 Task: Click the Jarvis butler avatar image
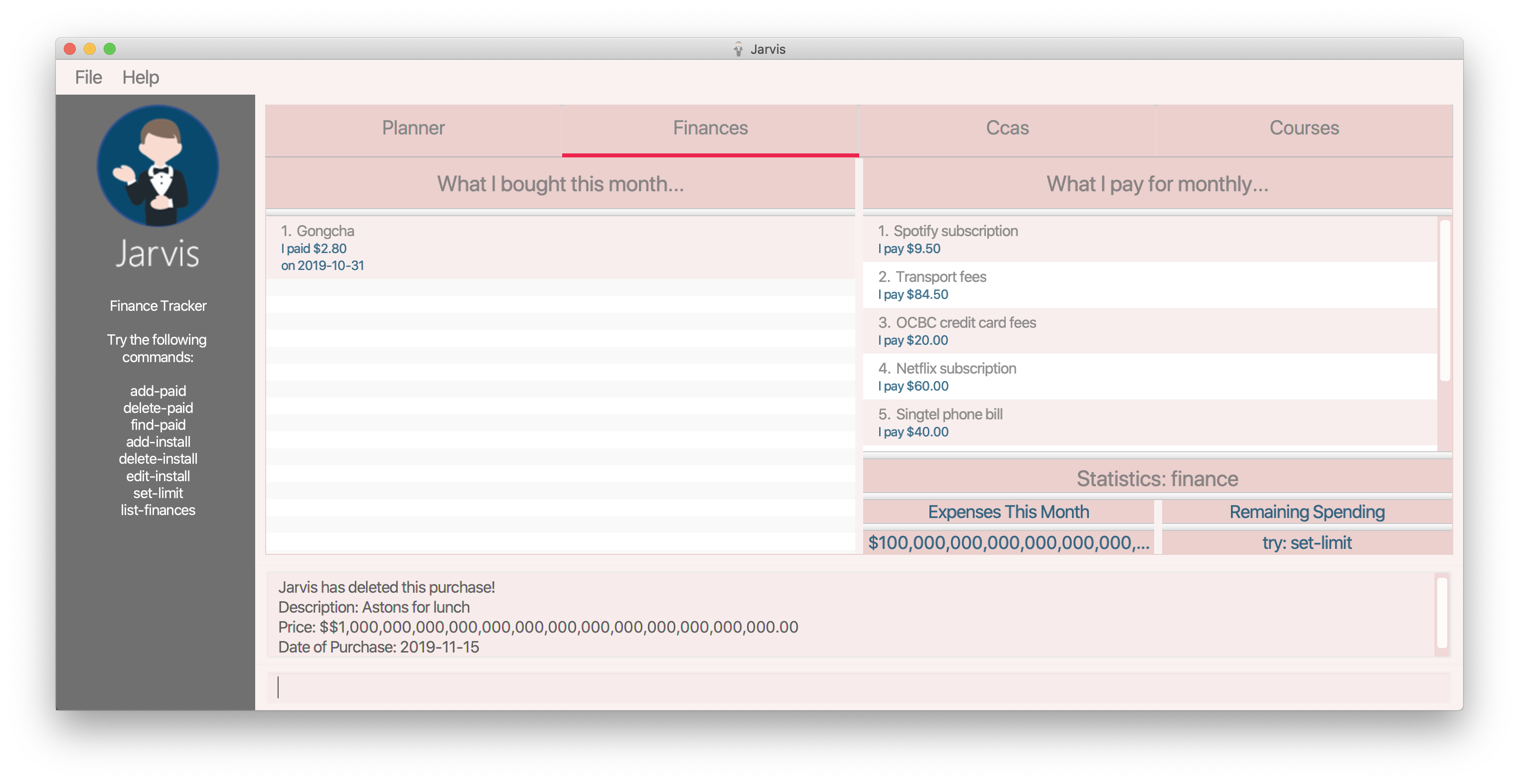(157, 166)
